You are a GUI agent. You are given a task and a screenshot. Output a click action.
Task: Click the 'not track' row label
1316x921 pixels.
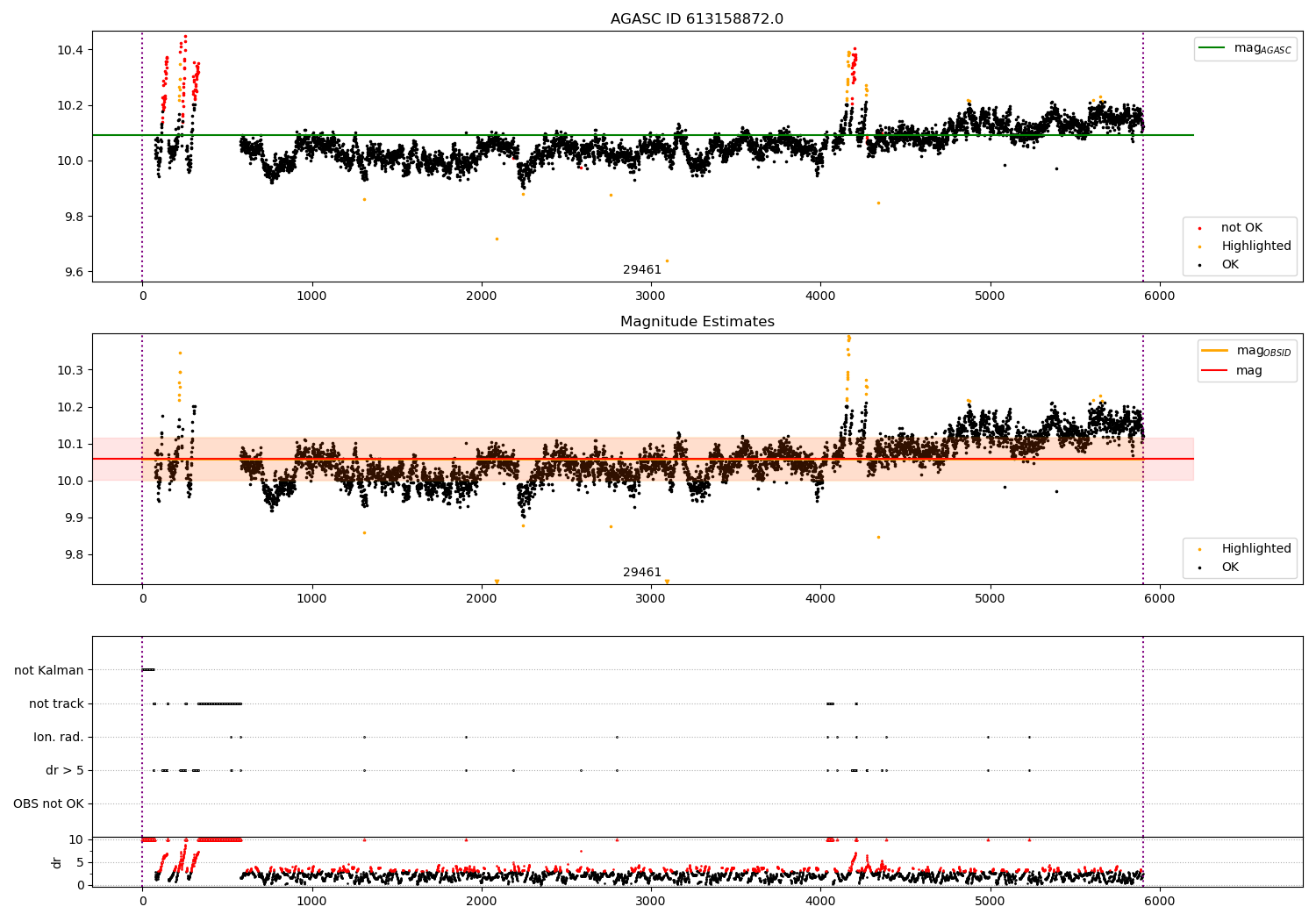(56, 703)
